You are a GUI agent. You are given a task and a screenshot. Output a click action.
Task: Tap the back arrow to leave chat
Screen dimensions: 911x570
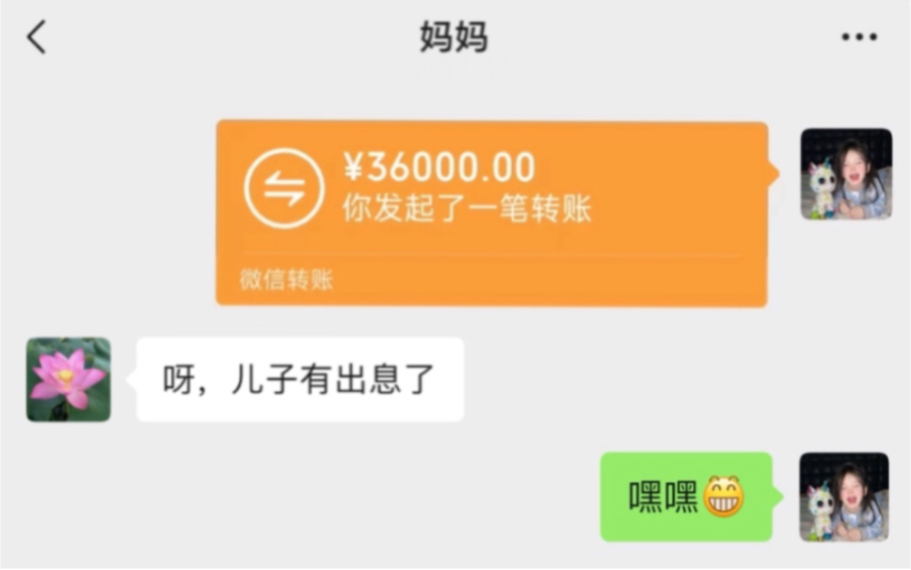(x=37, y=37)
